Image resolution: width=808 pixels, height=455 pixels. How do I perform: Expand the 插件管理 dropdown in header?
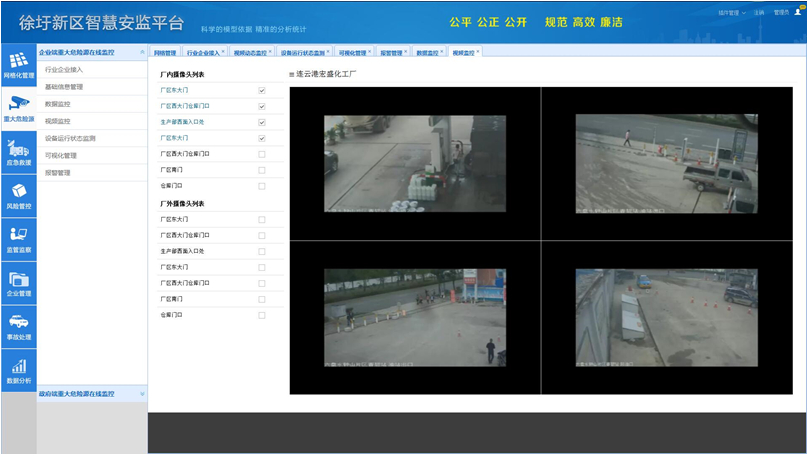pyautogui.click(x=731, y=13)
